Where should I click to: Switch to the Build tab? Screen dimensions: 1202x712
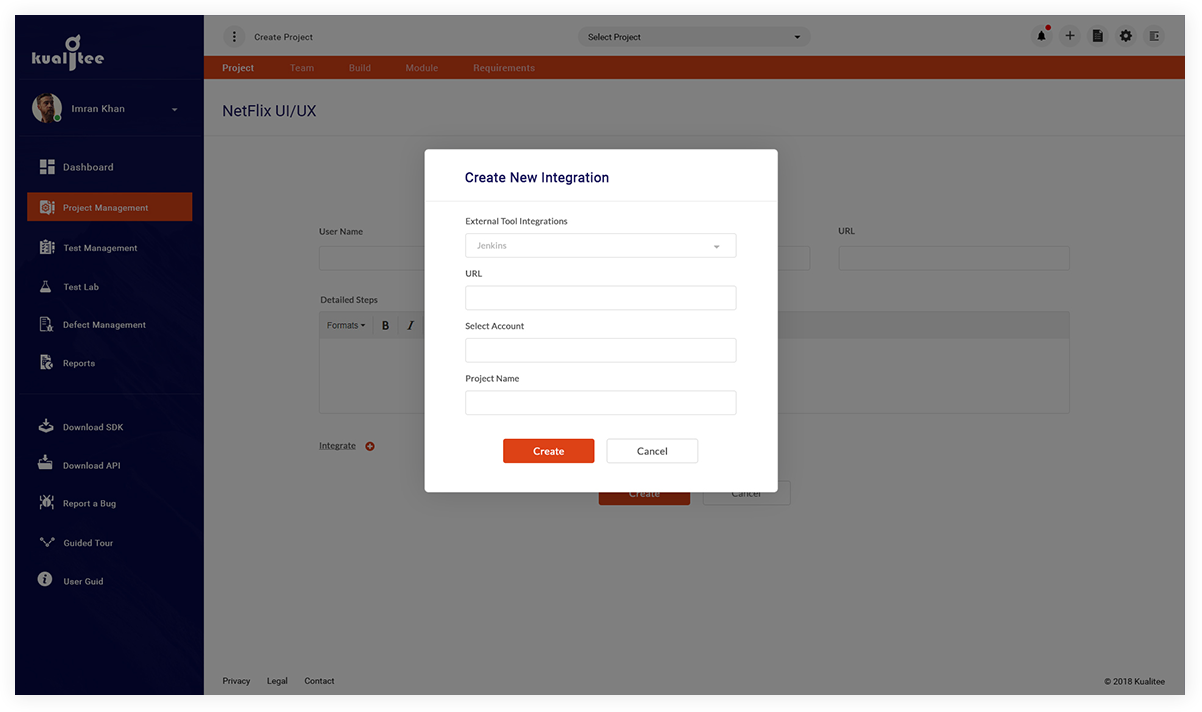tap(360, 68)
